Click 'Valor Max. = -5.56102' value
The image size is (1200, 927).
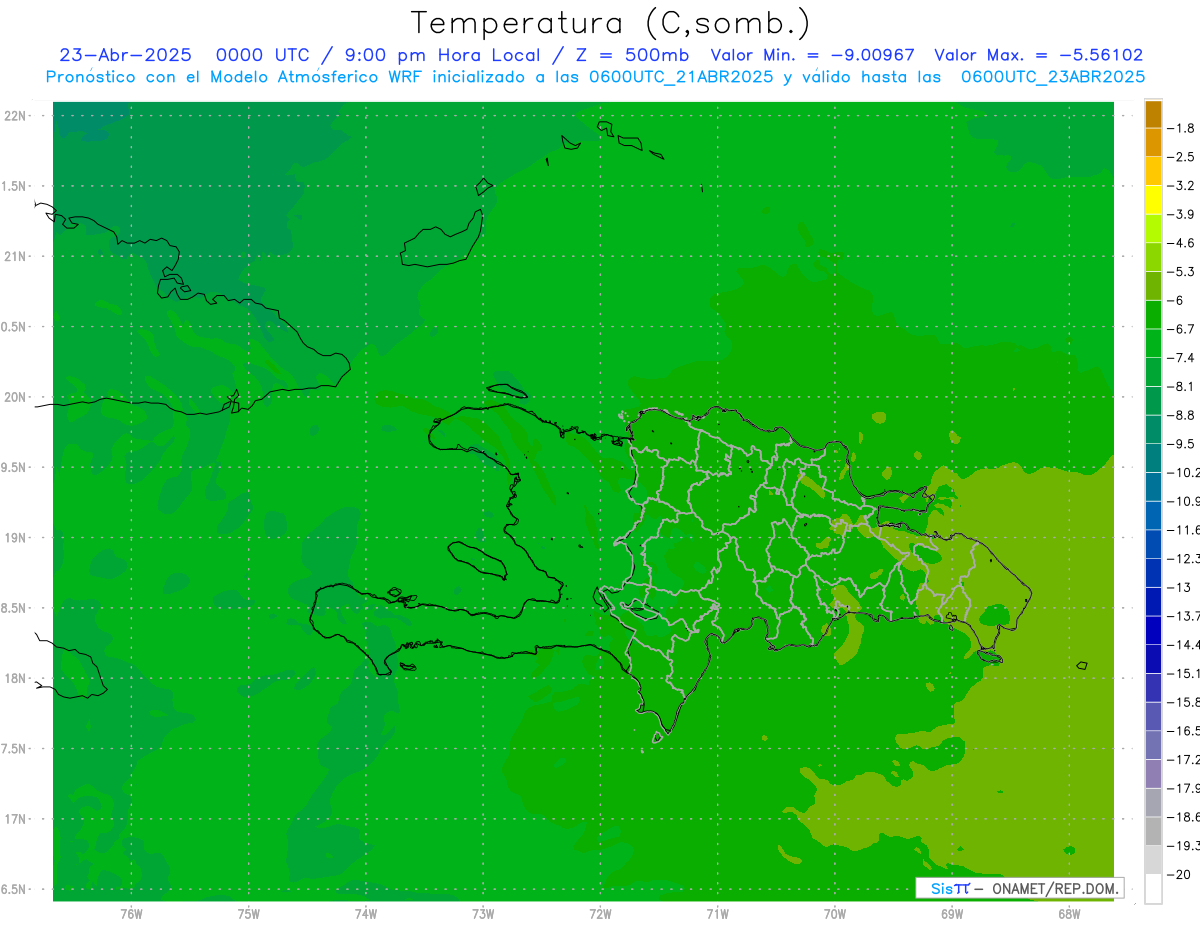point(1038,56)
